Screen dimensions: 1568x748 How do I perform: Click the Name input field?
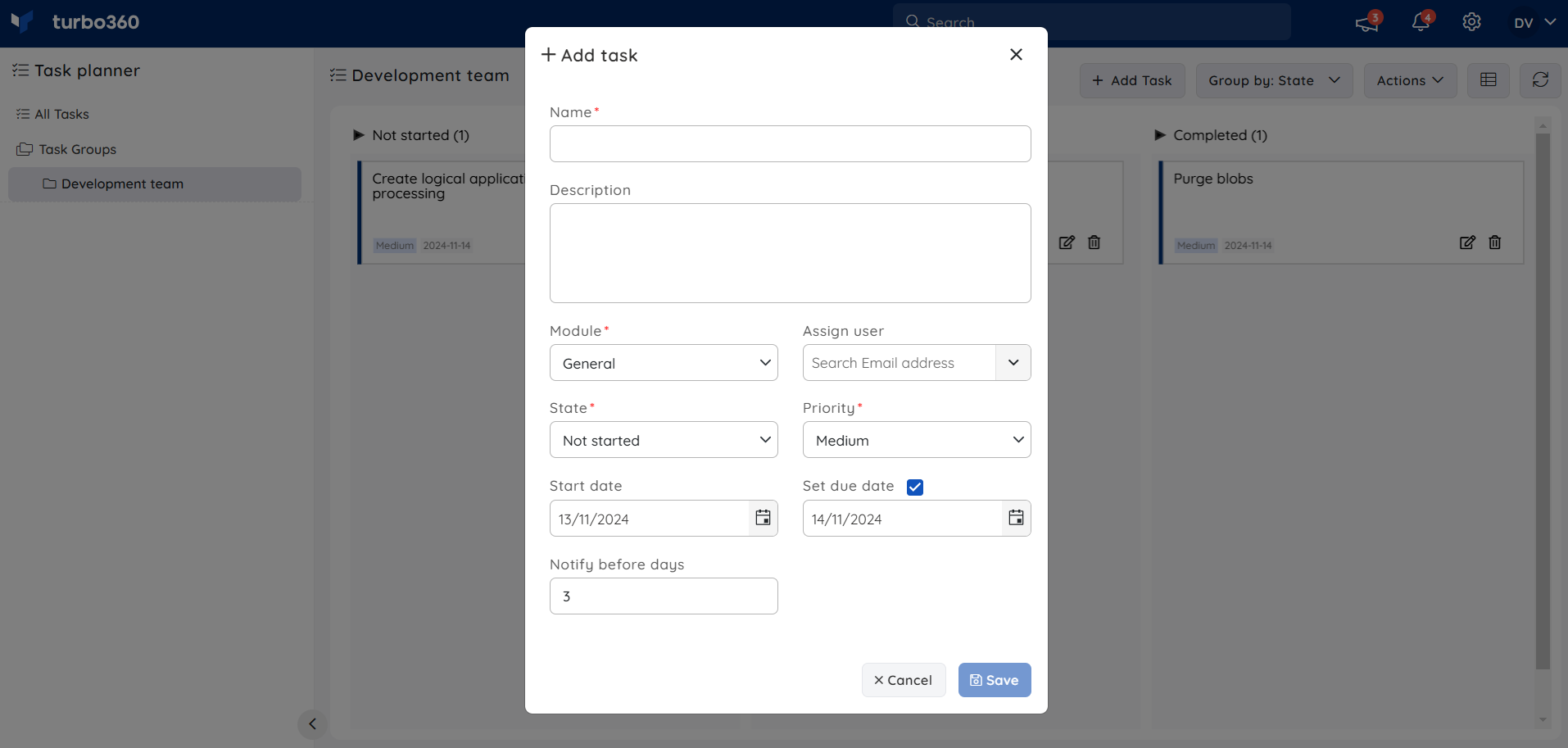(x=790, y=143)
